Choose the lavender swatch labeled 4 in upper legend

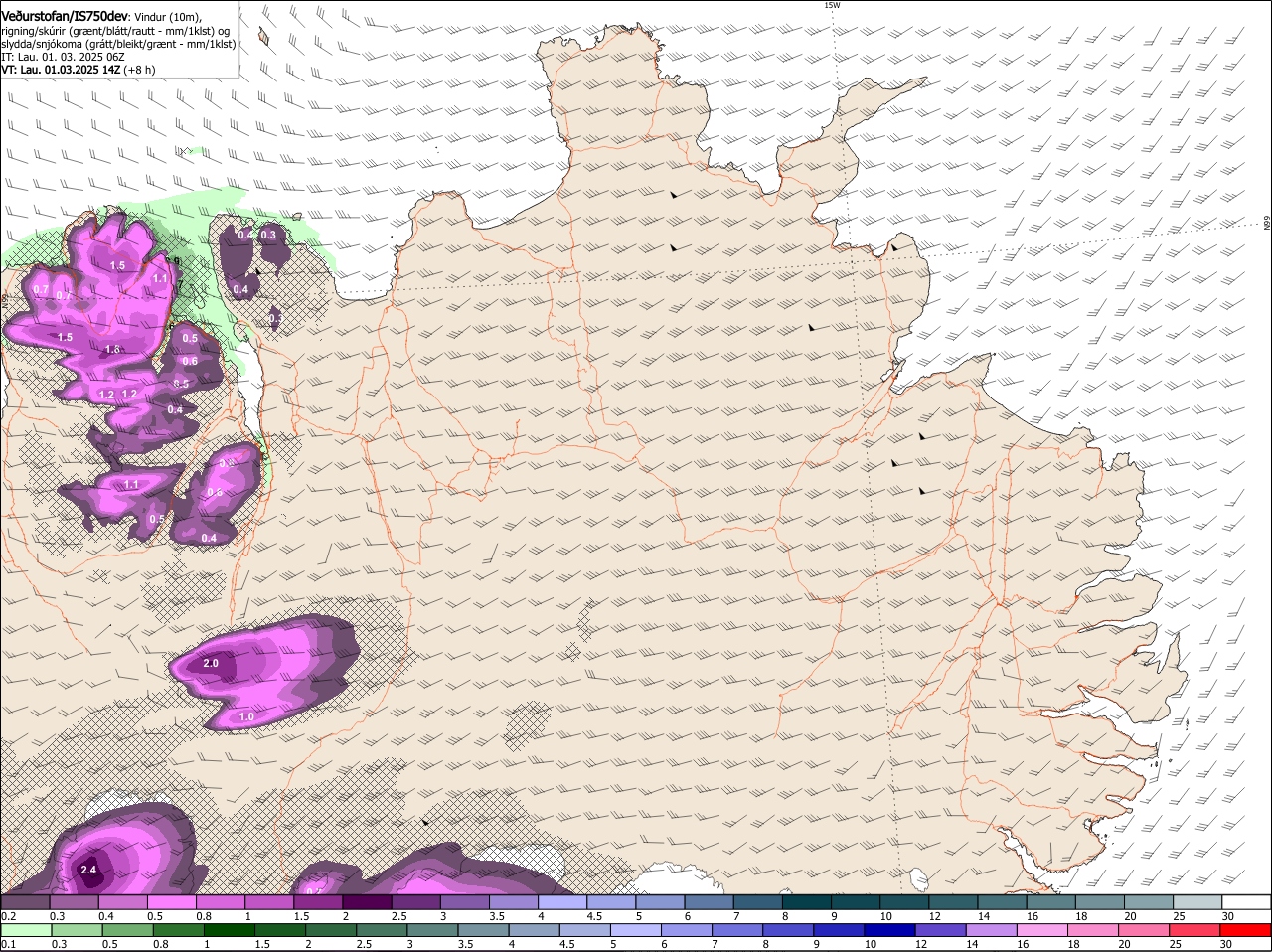pos(561,902)
